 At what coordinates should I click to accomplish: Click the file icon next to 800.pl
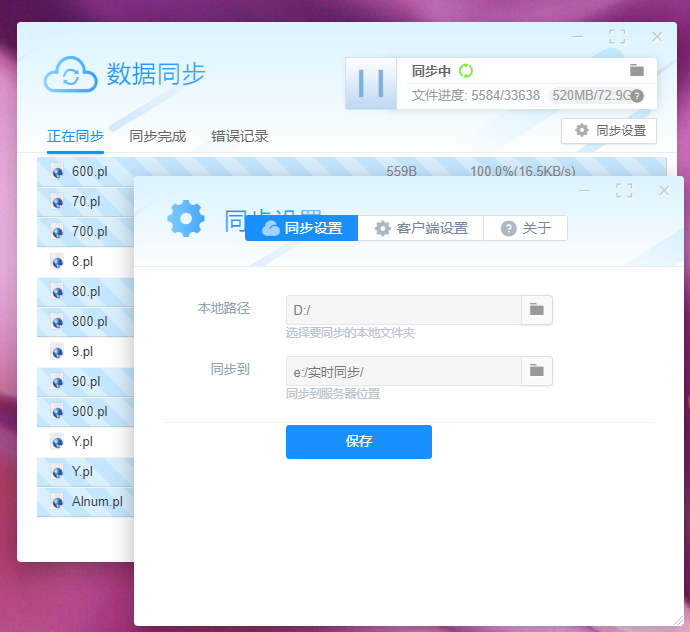[57, 322]
